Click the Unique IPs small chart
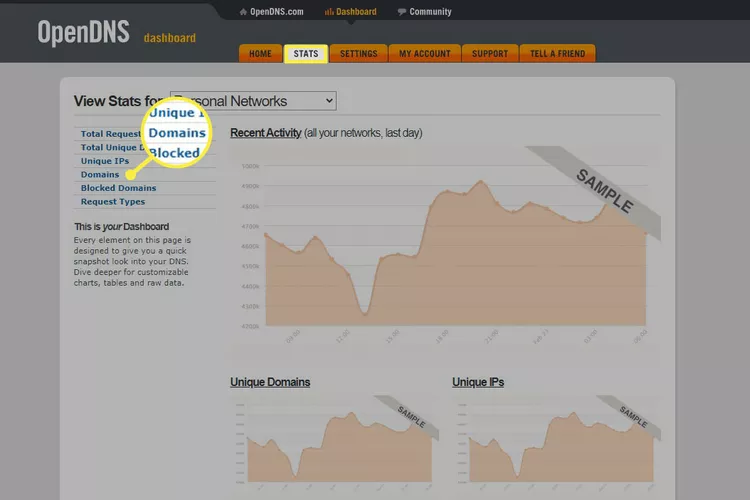This screenshot has width=750, height=500. coord(557,443)
